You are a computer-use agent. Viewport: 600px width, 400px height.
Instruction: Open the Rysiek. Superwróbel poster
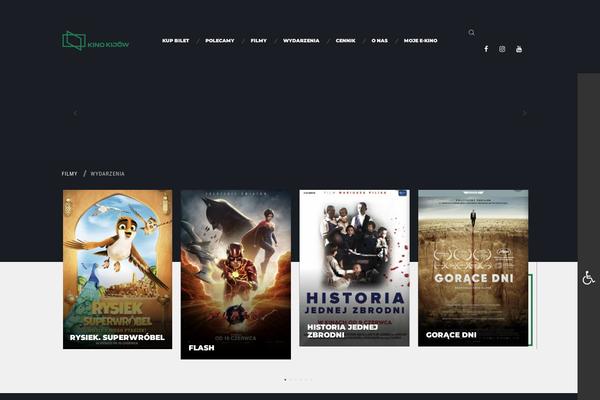click(117, 269)
